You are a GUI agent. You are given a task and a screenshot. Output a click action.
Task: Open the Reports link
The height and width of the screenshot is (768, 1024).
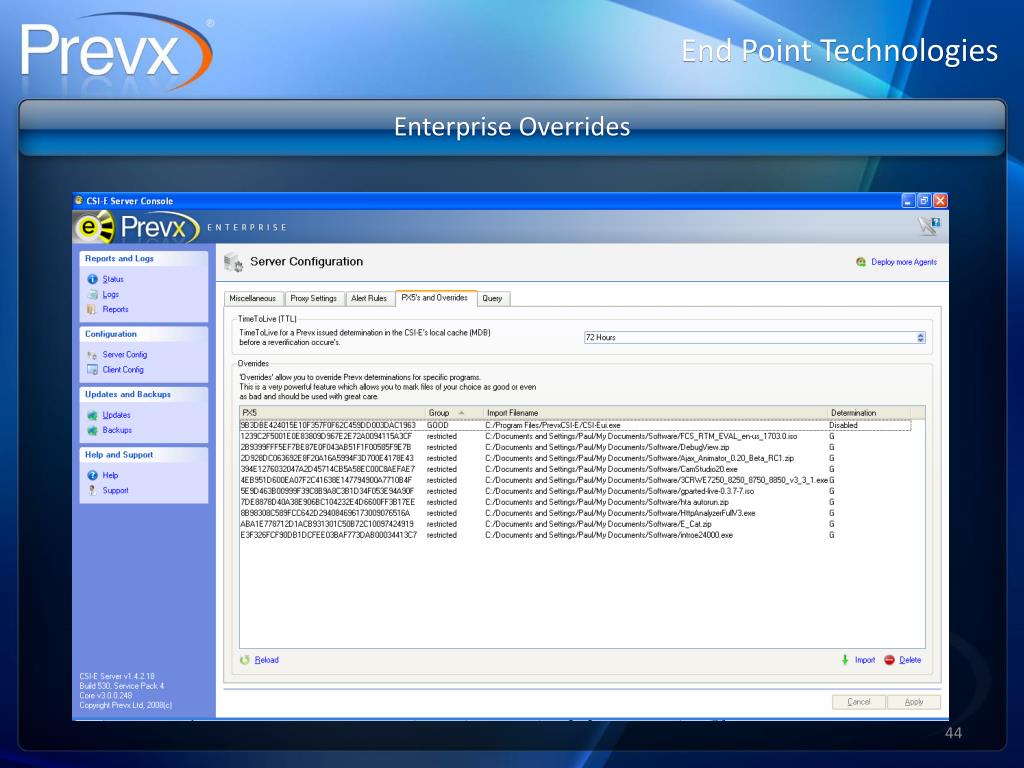[116, 310]
